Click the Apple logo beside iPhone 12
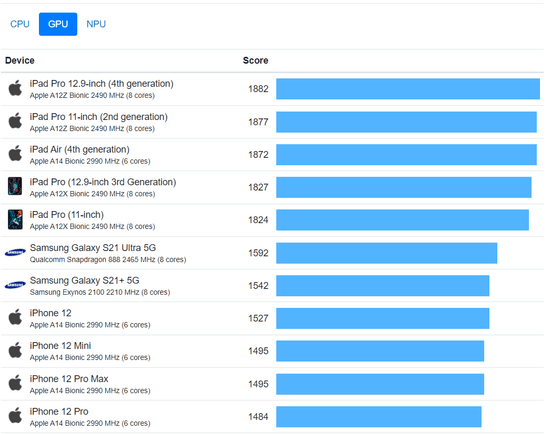The height and width of the screenshot is (434, 560). (x=15, y=318)
